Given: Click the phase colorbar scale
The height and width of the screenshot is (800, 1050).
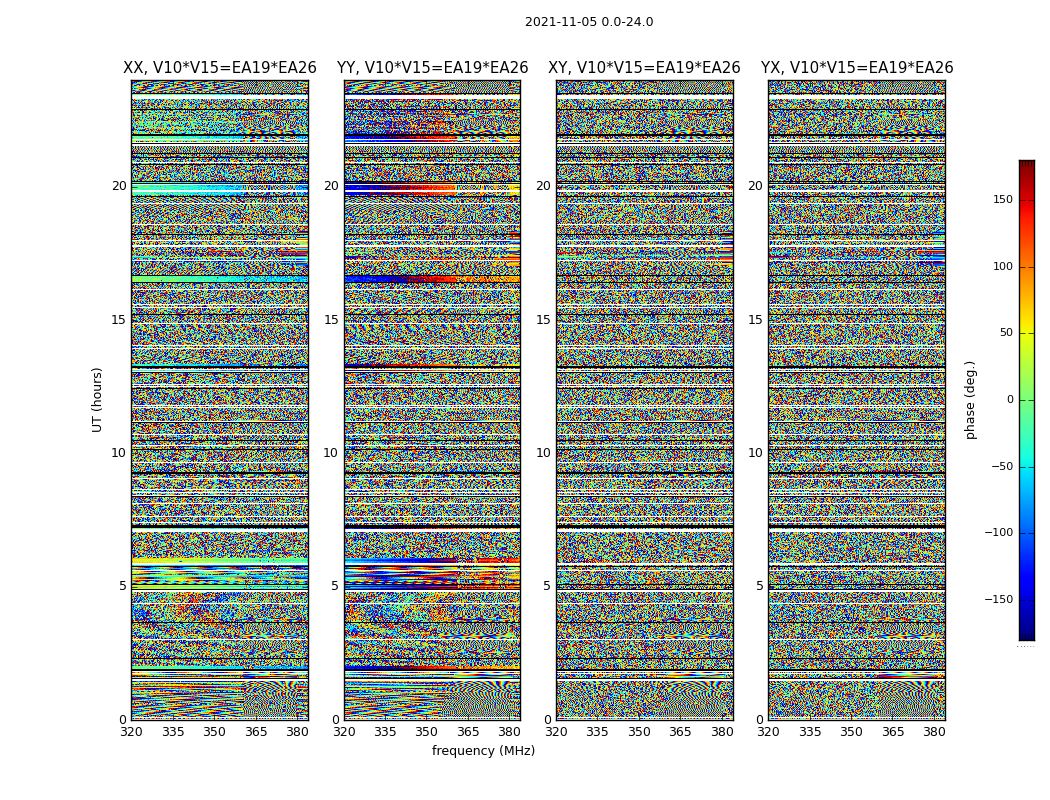Looking at the screenshot, I should [x=1027, y=400].
